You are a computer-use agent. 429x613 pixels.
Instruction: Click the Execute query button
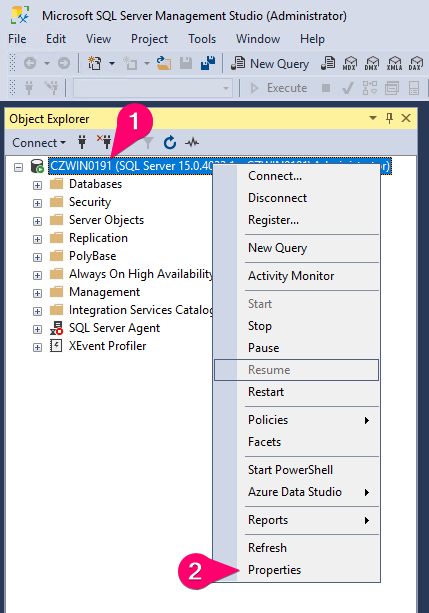click(278, 88)
